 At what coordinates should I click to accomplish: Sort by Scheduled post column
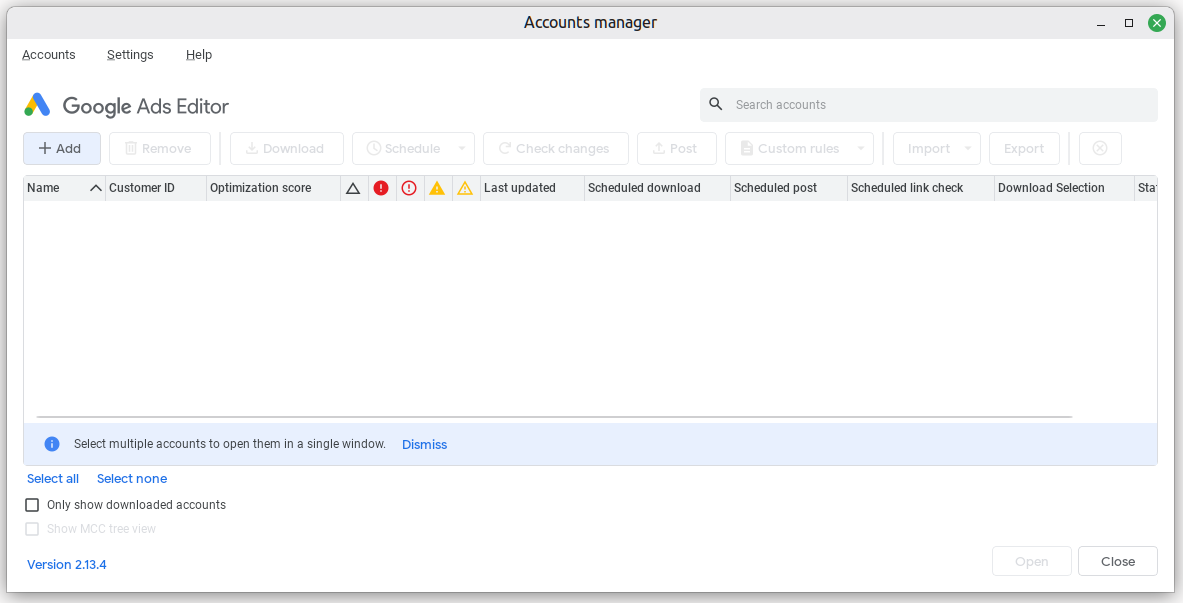[x=788, y=188]
